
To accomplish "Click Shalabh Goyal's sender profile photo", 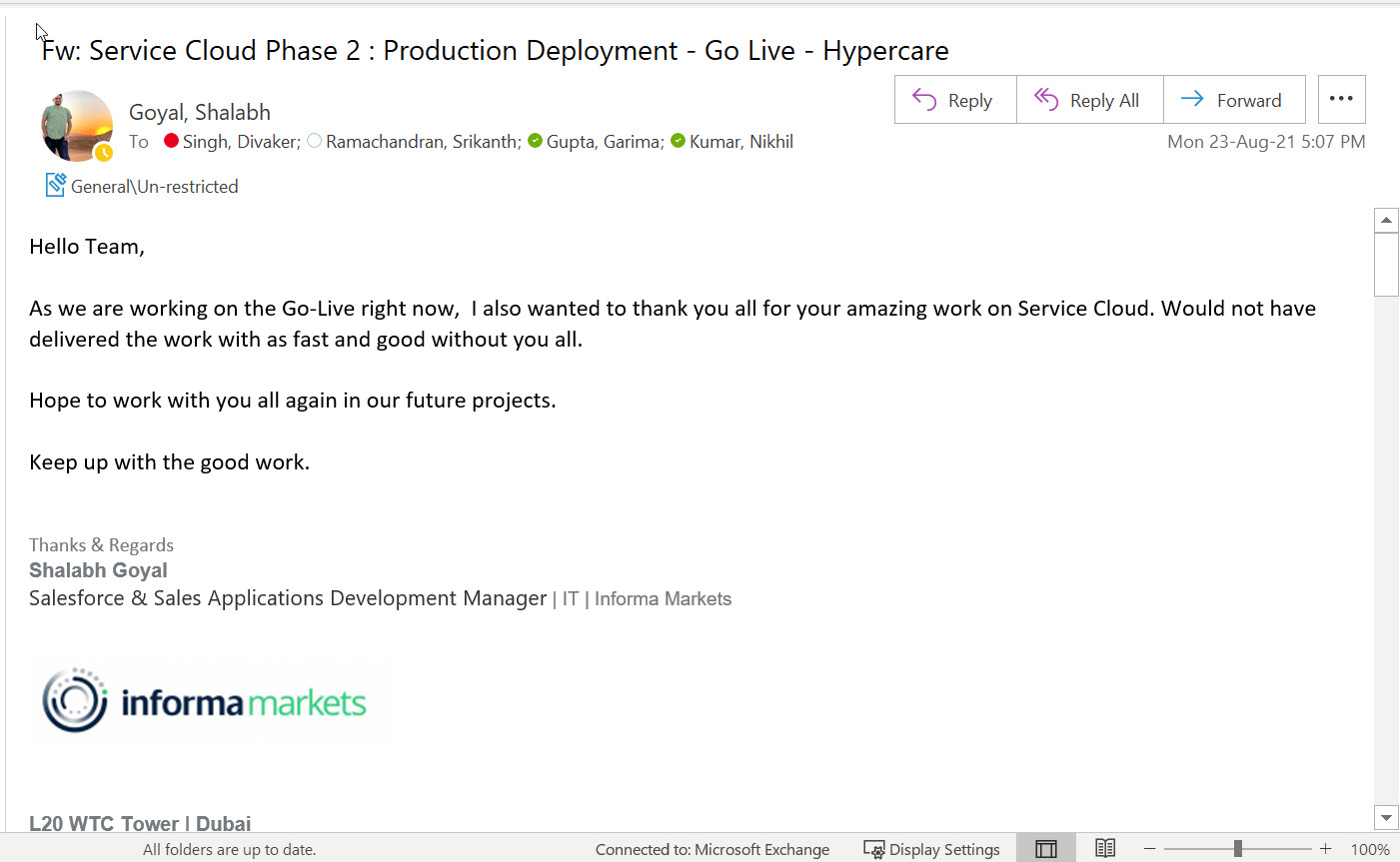I will coord(77,126).
